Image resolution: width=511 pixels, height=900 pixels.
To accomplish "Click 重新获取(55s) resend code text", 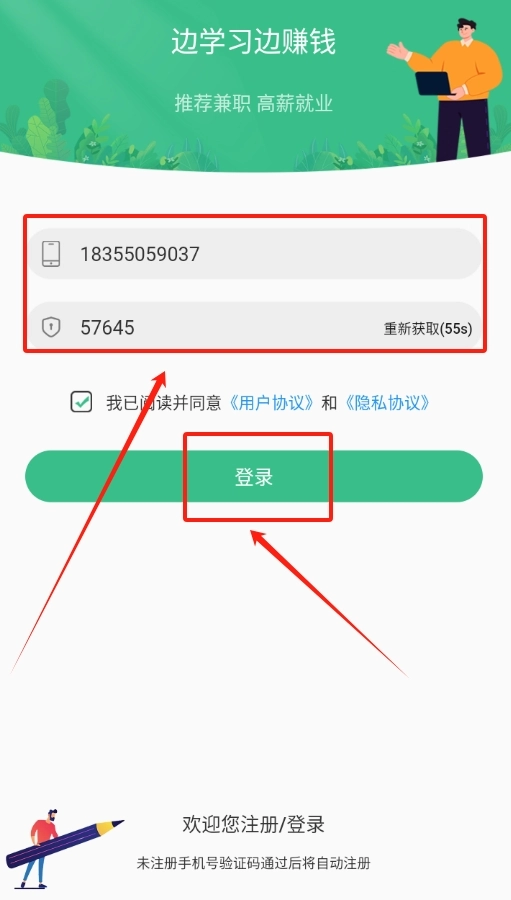I will pos(428,329).
